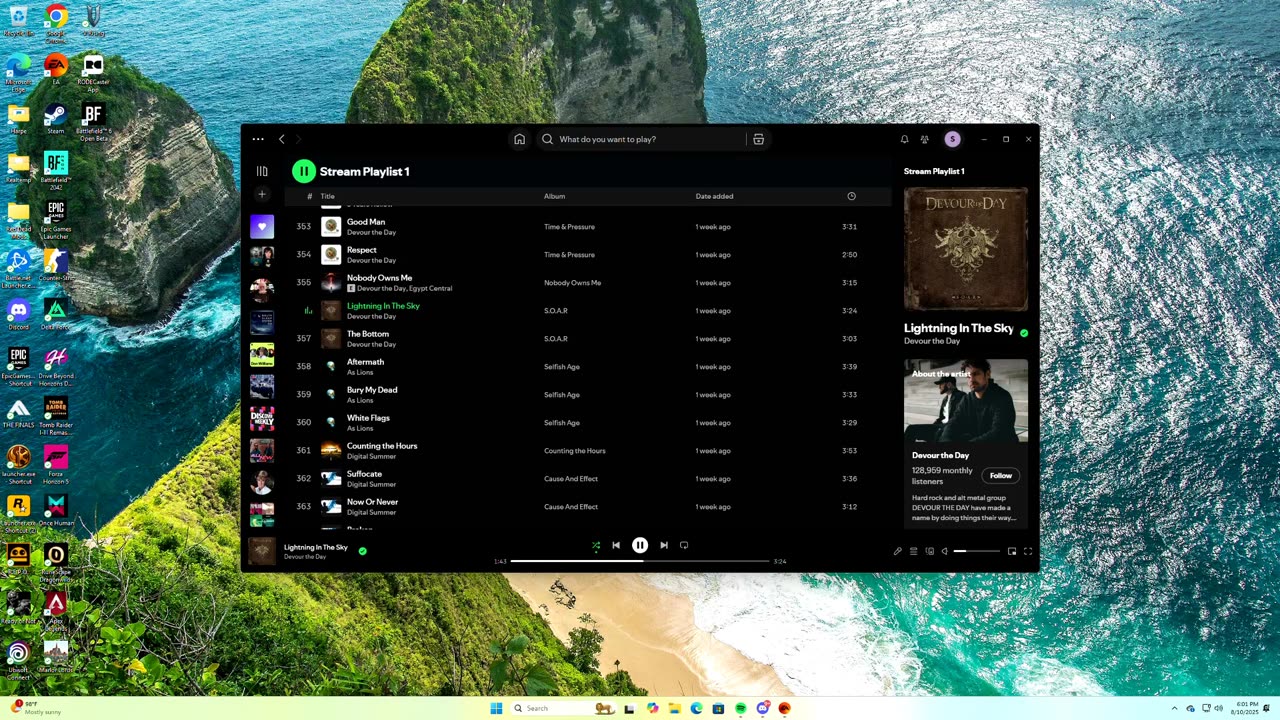Select Counting the Hours track
Screen dimensions: 1280x720
tap(588, 450)
